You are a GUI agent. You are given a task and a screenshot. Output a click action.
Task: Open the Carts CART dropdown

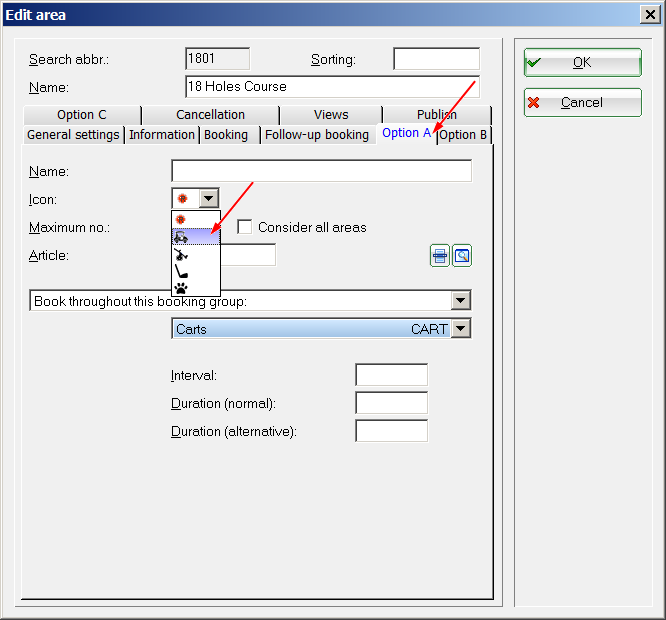point(460,328)
